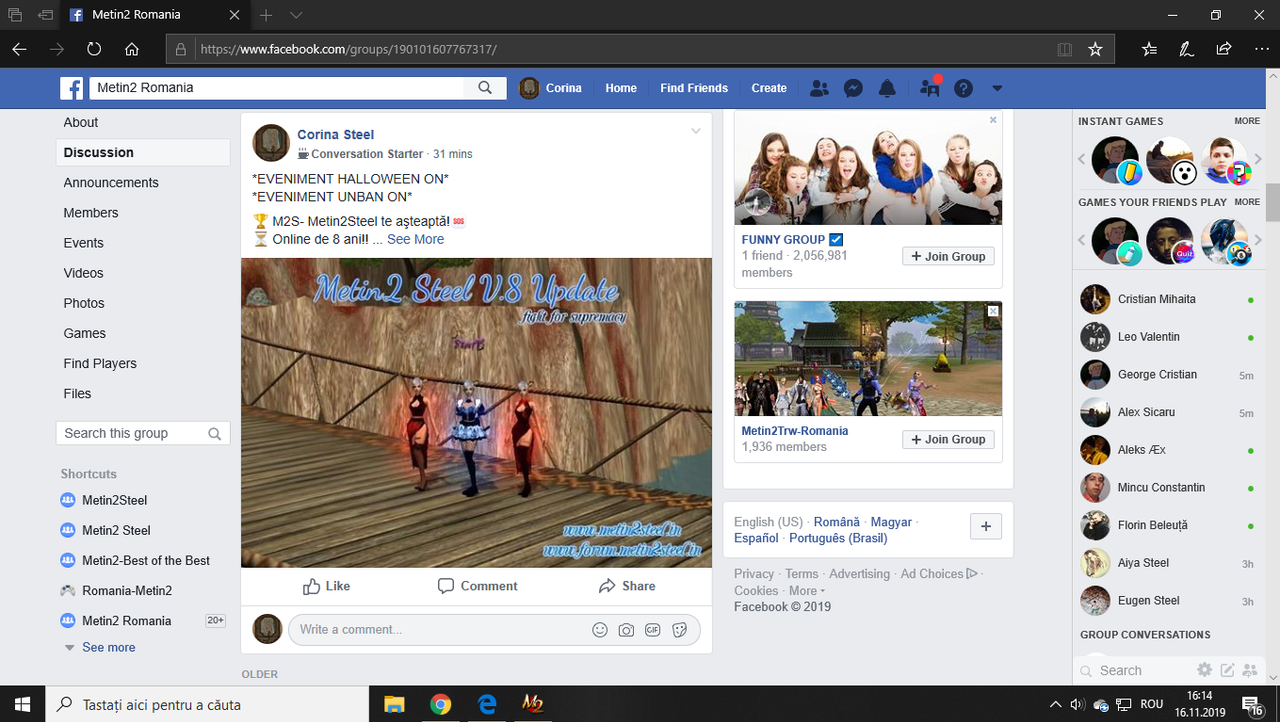Open Metin2Steel shortcut
Screen dimensions: 1280x722
point(114,500)
